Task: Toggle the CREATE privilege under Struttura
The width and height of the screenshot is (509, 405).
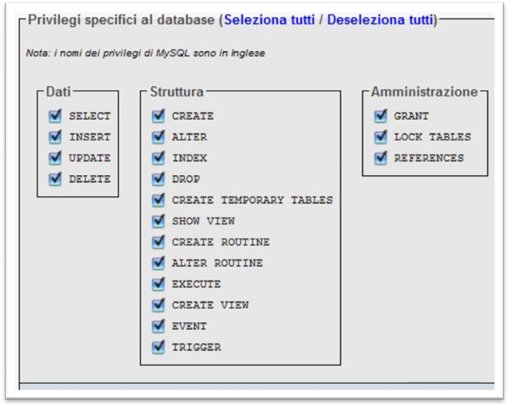Action: coord(158,116)
